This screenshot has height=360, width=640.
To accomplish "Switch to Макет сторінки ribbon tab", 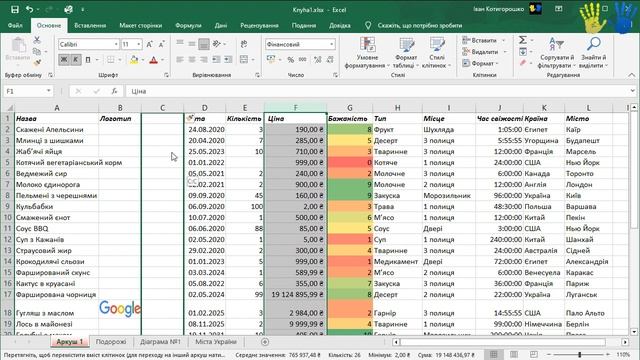I will (140, 25).
